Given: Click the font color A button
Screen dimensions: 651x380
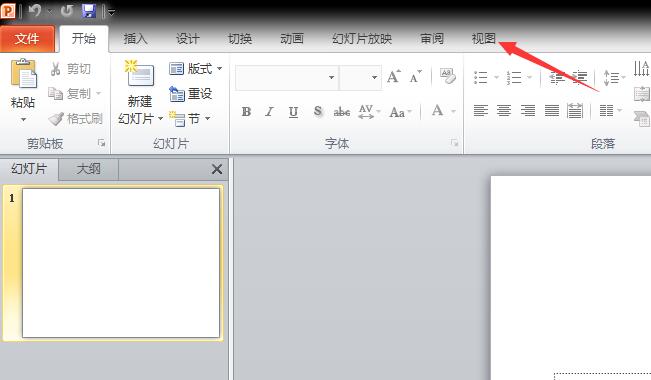Looking at the screenshot, I should 437,111.
